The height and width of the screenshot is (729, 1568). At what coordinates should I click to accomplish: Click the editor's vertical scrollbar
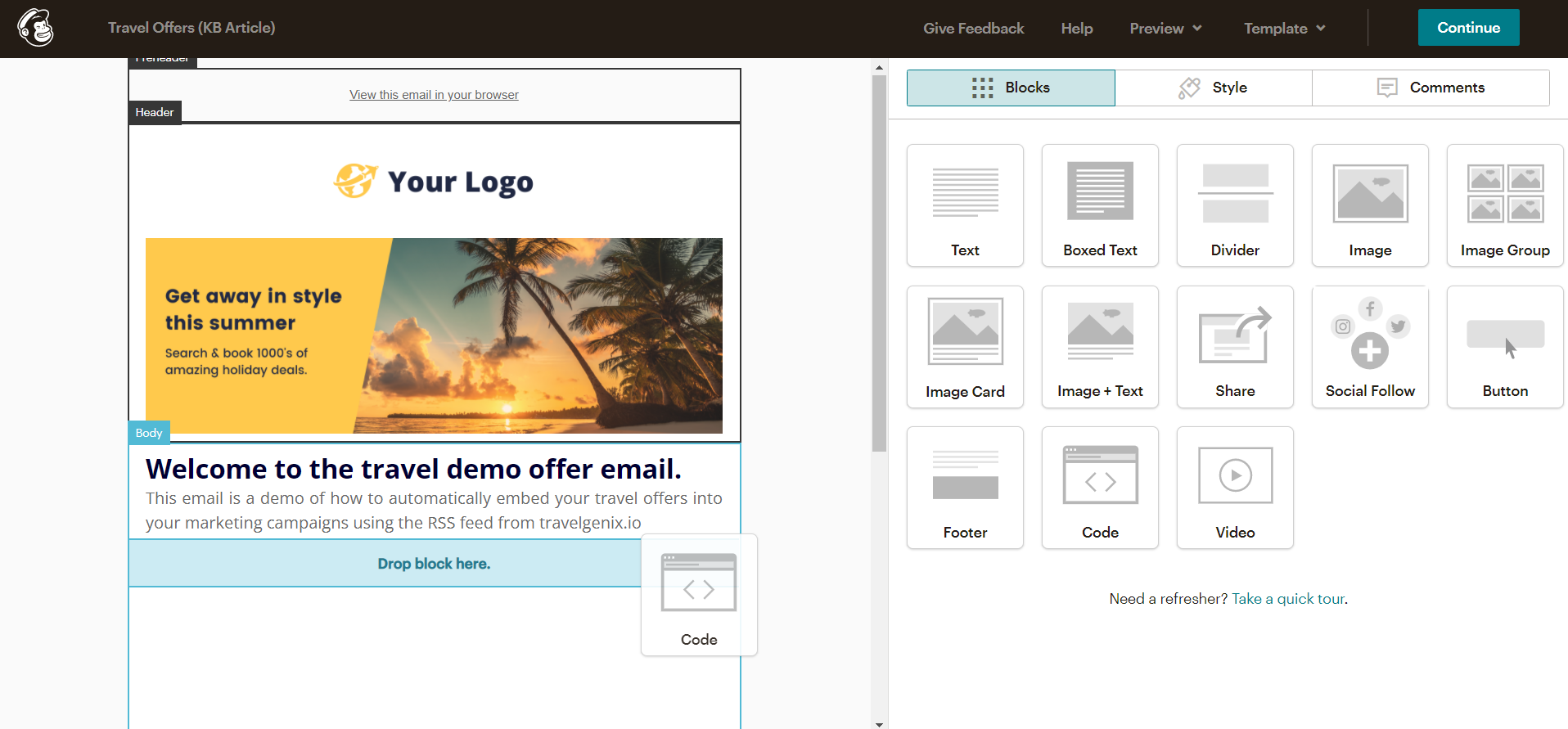(x=879, y=263)
